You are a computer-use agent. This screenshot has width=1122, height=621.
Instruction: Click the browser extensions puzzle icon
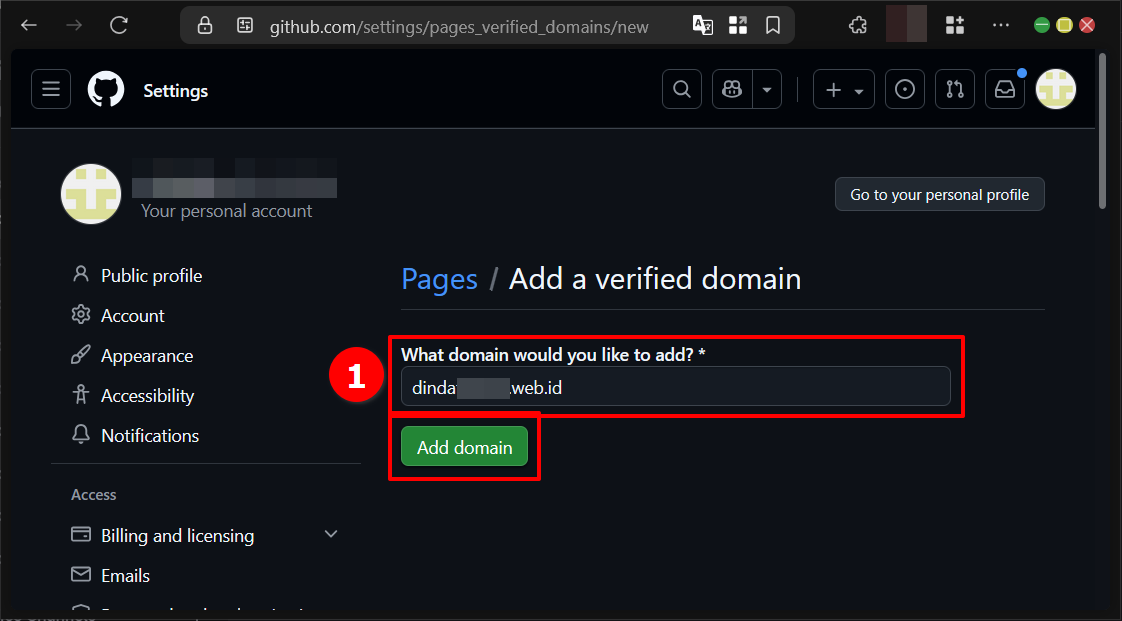[x=857, y=24]
